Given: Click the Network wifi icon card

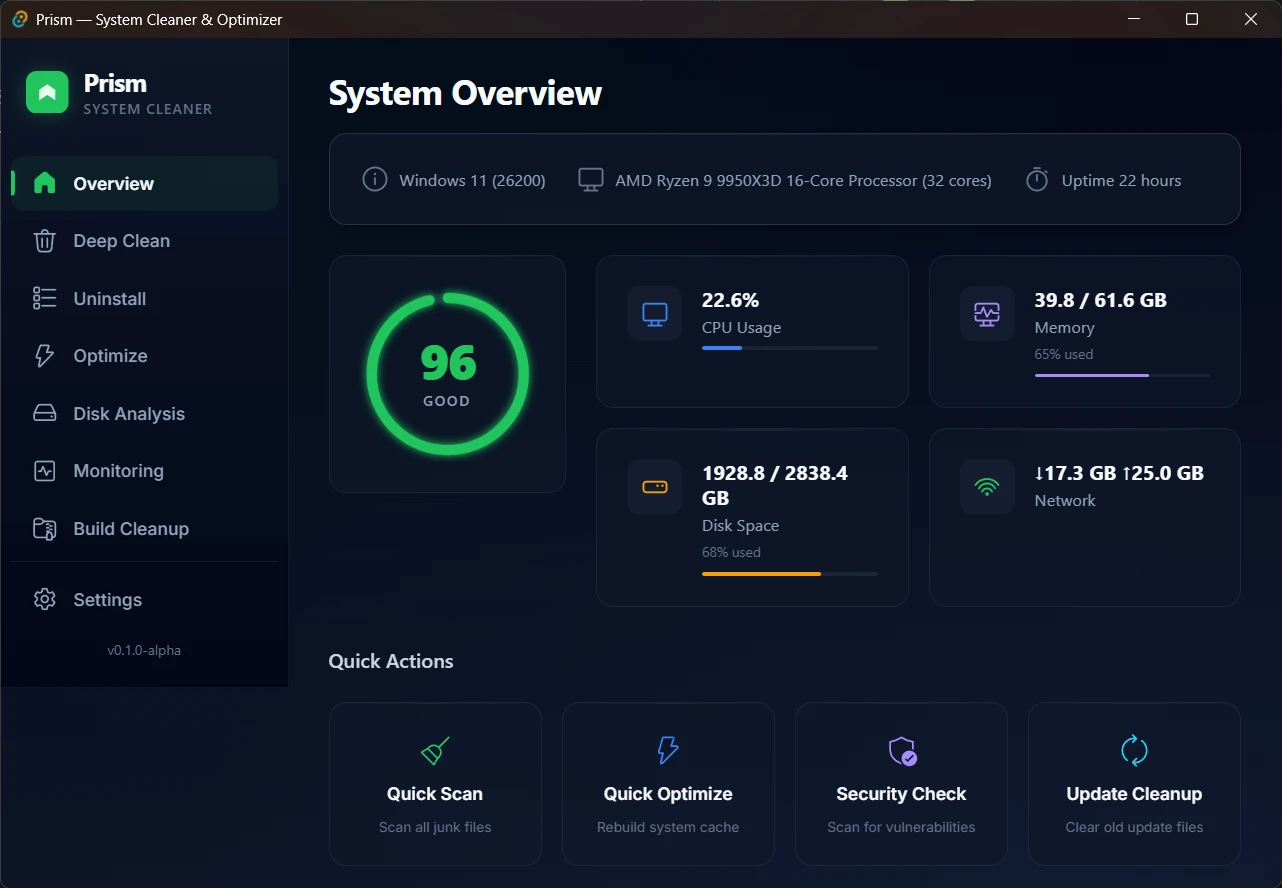Looking at the screenshot, I should click(1085, 517).
